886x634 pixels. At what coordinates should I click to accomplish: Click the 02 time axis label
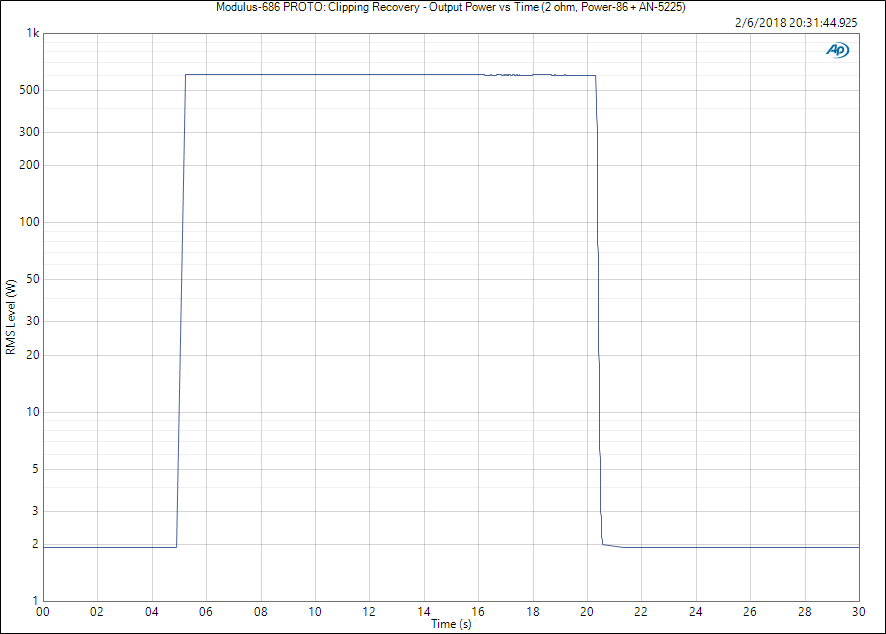(x=97, y=612)
